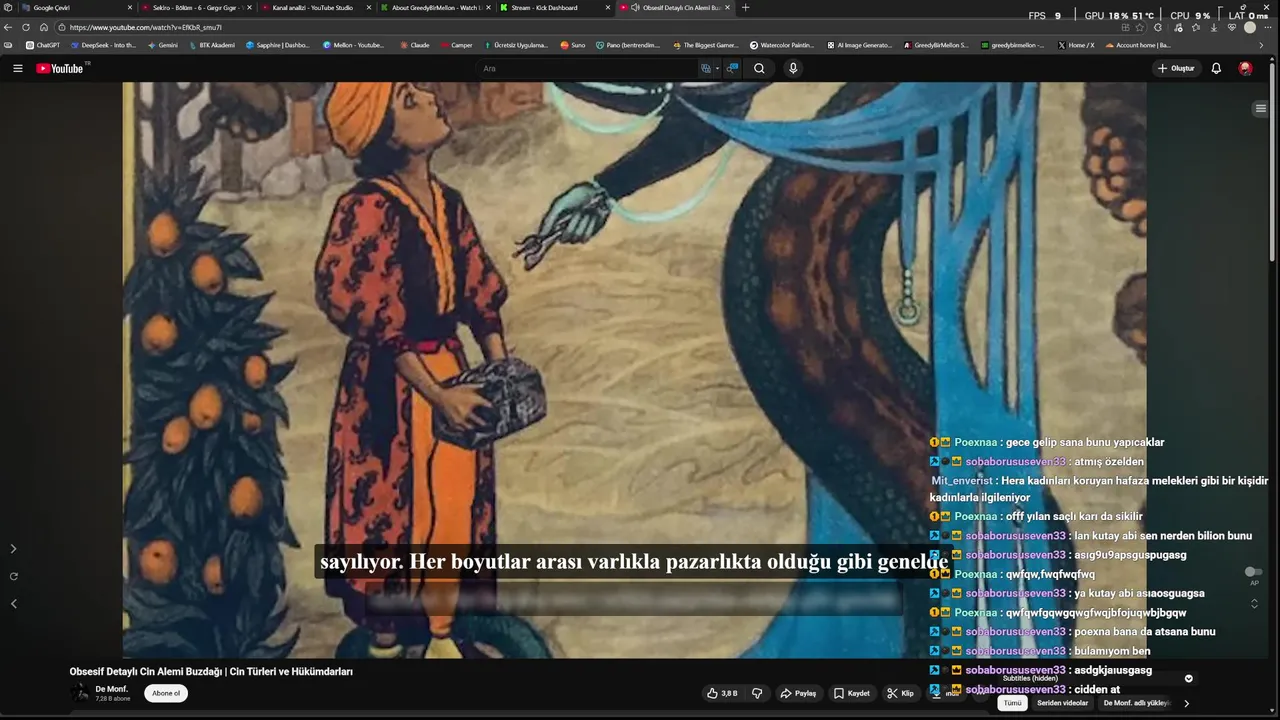Click the left sidebar refresh icon

[x=13, y=576]
